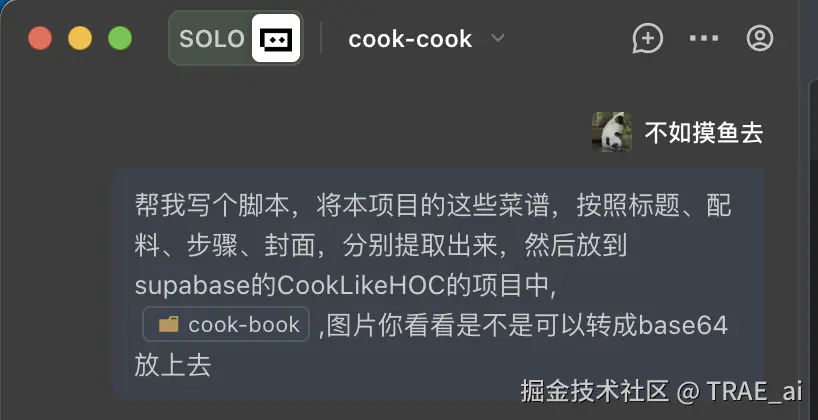Click the white SOLO mode robot icon
818x420 pixels.
pos(276,38)
